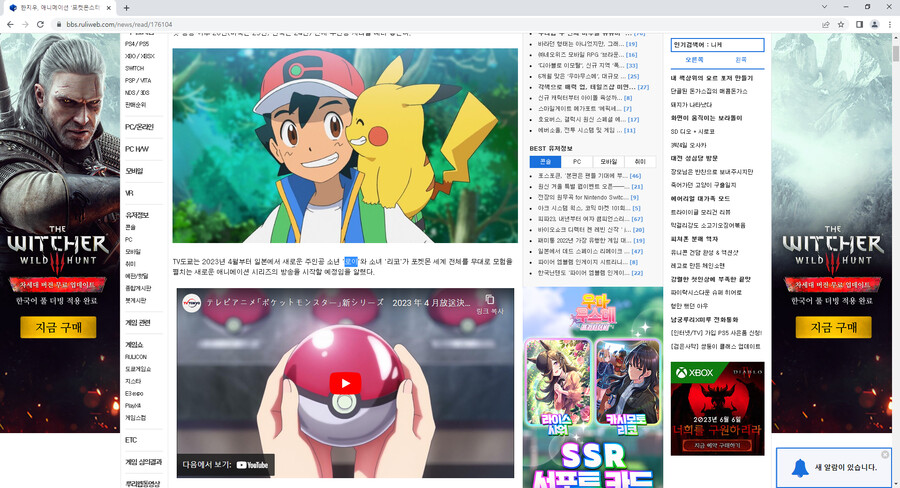
Task: Open the 우마무스메 article with [25] comments
Action: (588, 76)
